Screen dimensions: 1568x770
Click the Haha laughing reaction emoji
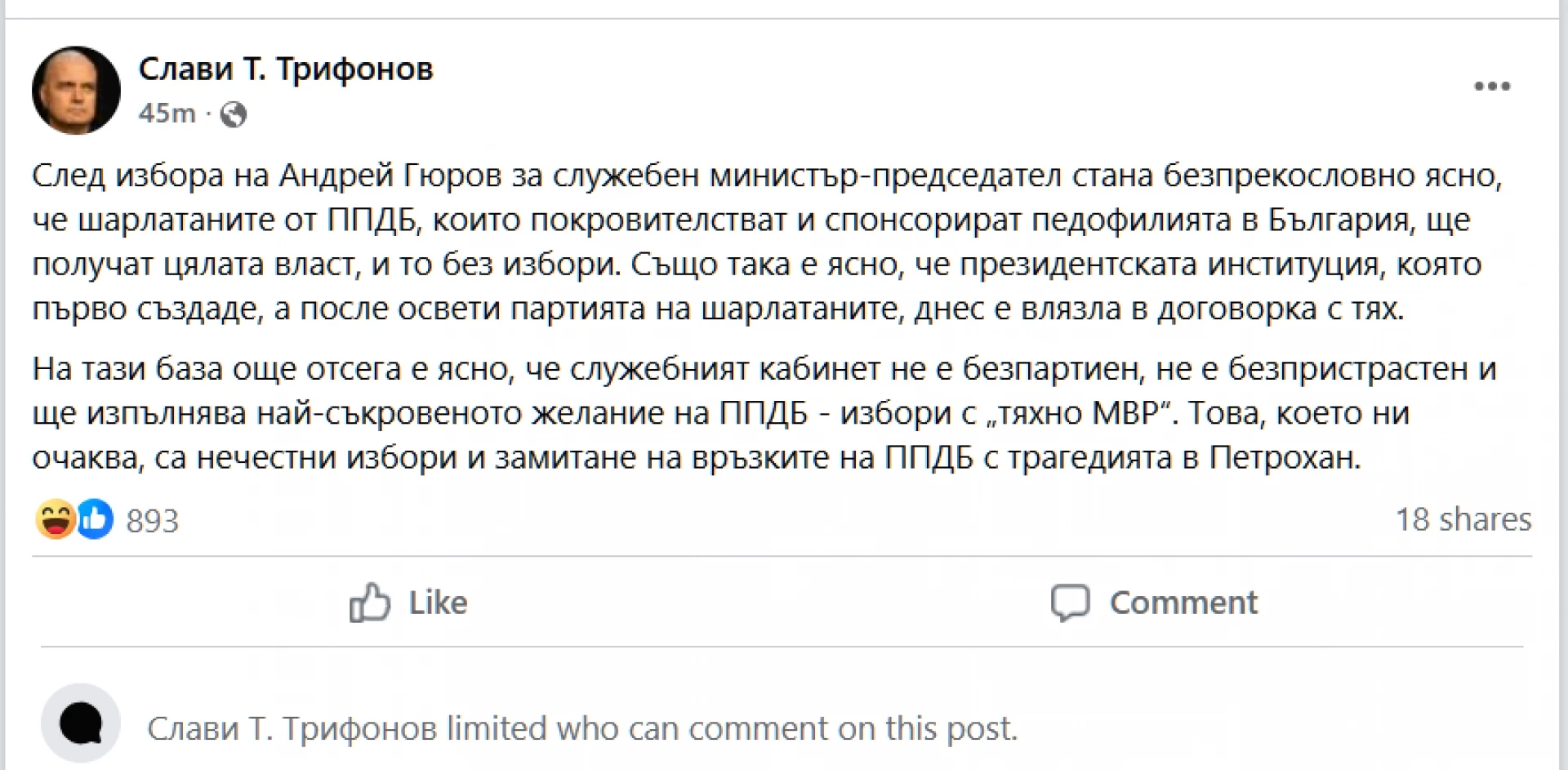pyautogui.click(x=56, y=519)
